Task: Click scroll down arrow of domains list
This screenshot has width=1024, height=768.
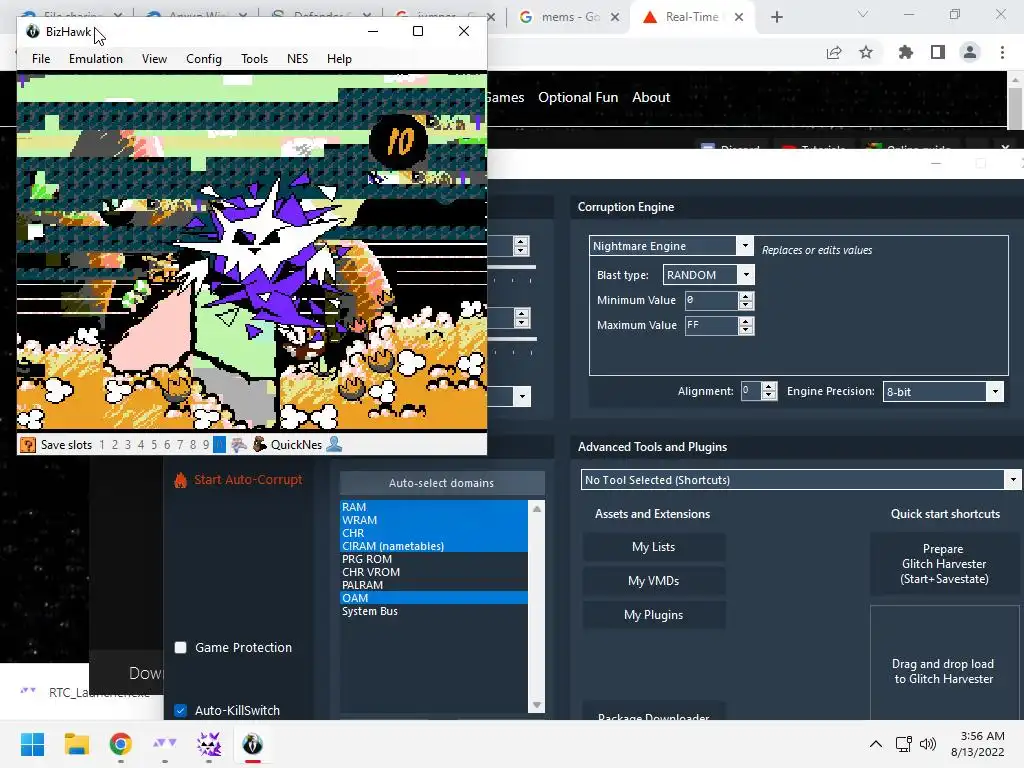Action: pyautogui.click(x=537, y=705)
